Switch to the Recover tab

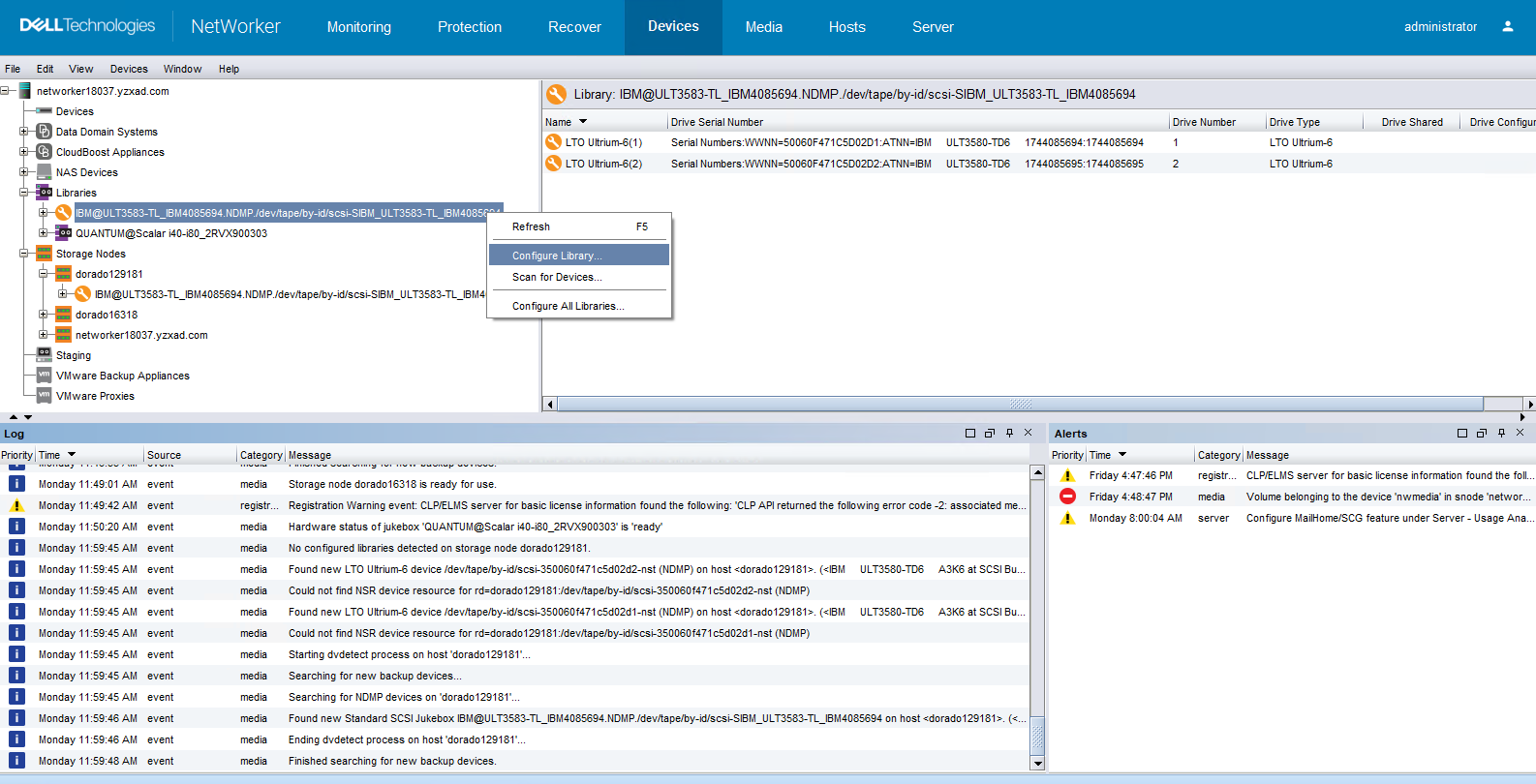pyautogui.click(x=574, y=27)
